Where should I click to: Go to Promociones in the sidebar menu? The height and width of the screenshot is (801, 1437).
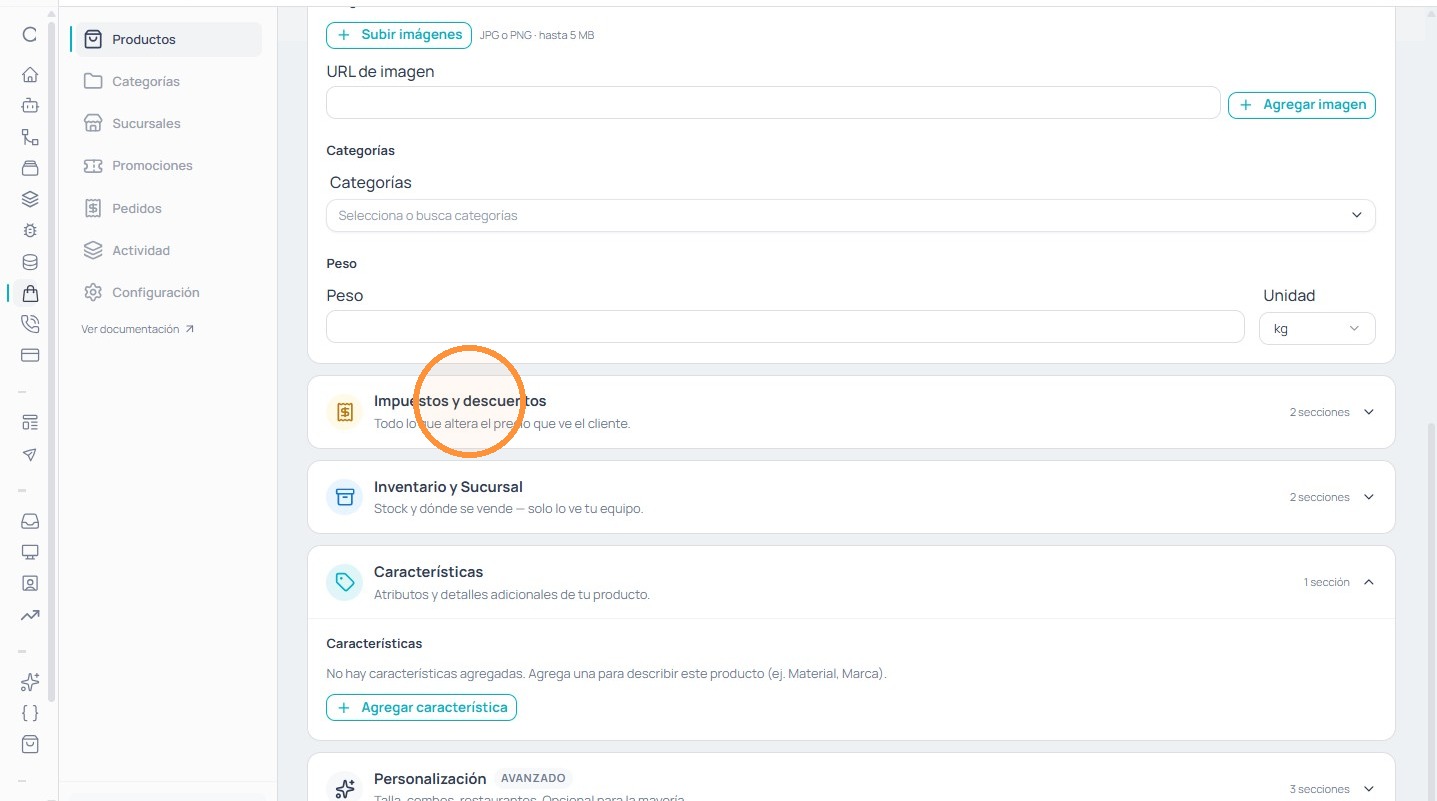(x=152, y=166)
